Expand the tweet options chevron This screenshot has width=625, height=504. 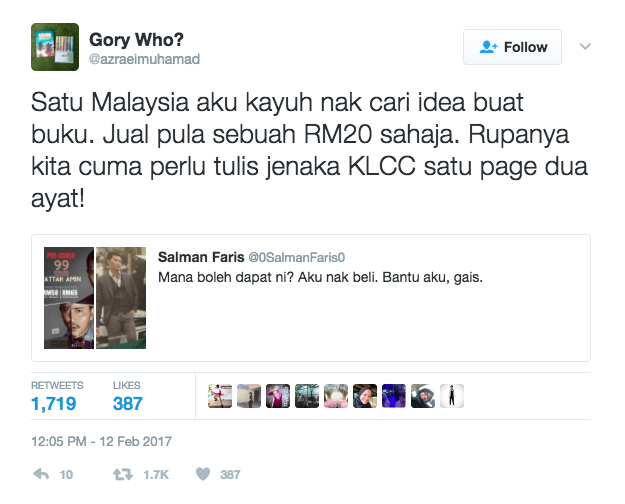[585, 47]
